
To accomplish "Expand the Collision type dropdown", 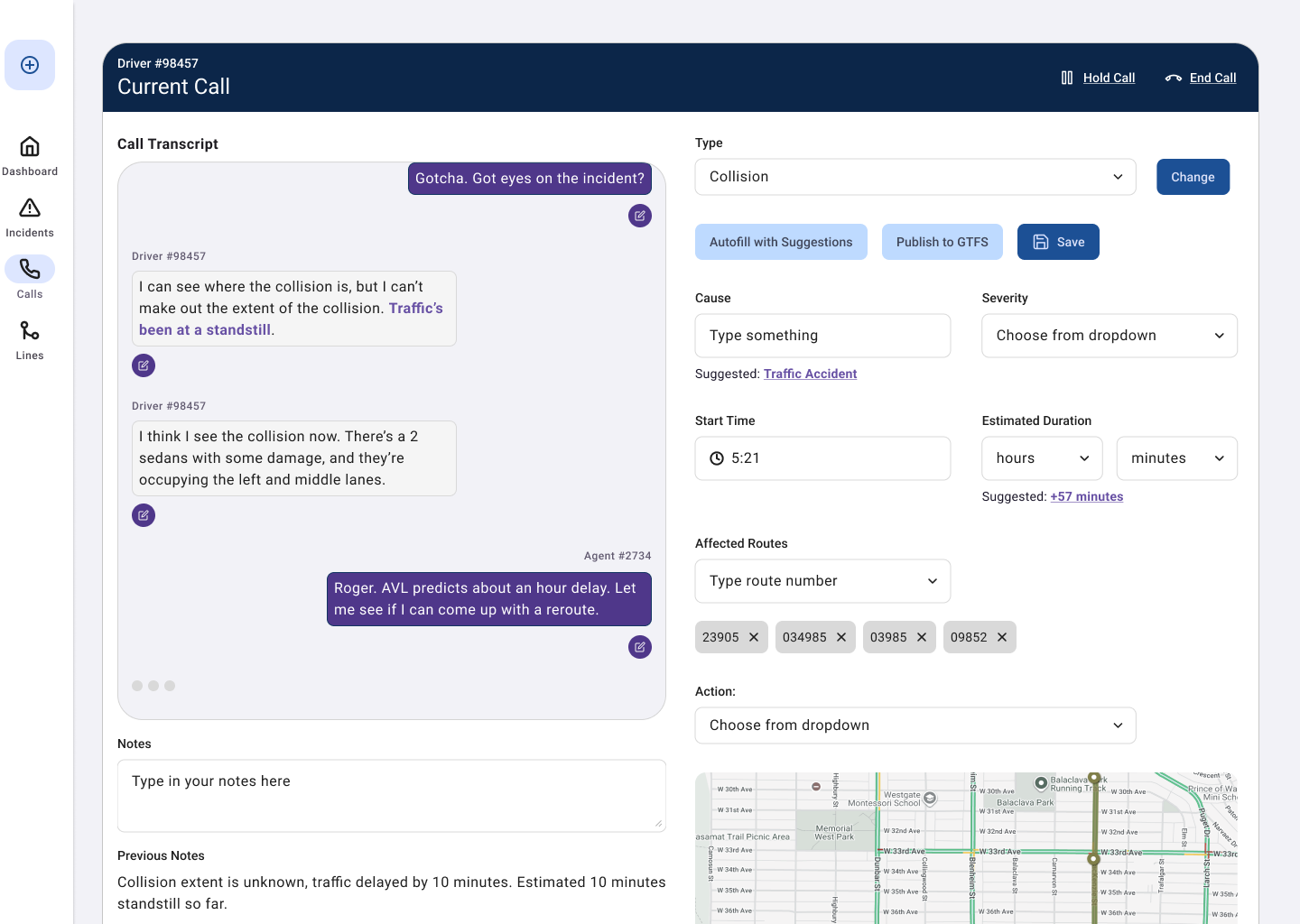I will click(915, 177).
